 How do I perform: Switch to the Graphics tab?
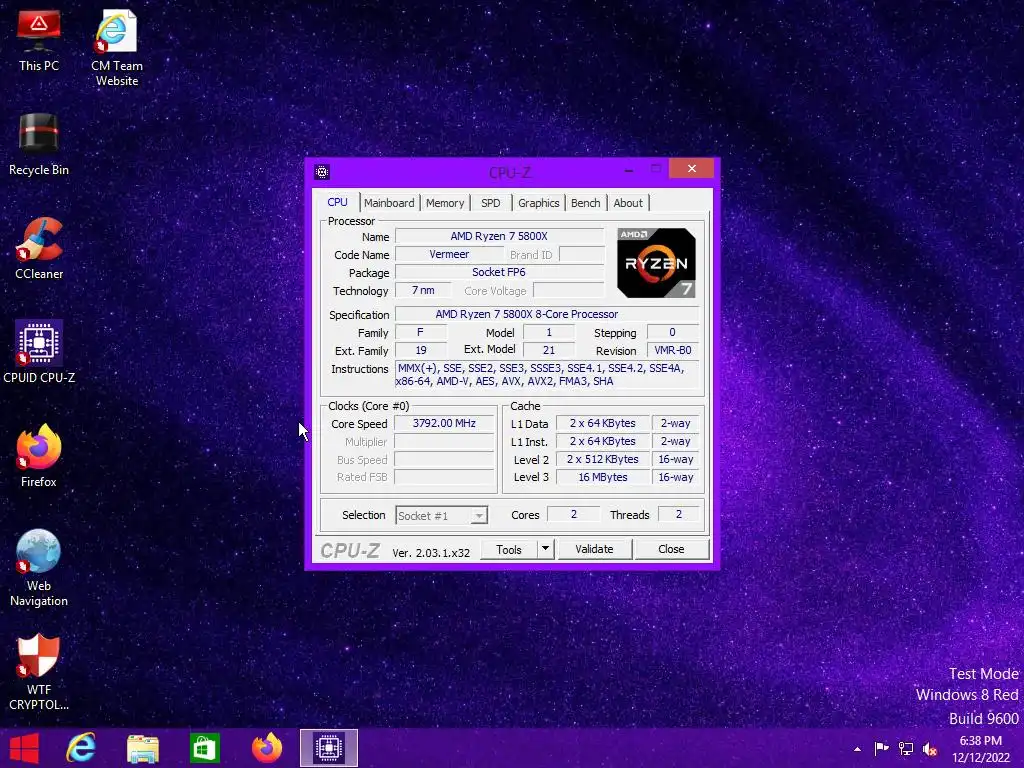click(x=539, y=203)
